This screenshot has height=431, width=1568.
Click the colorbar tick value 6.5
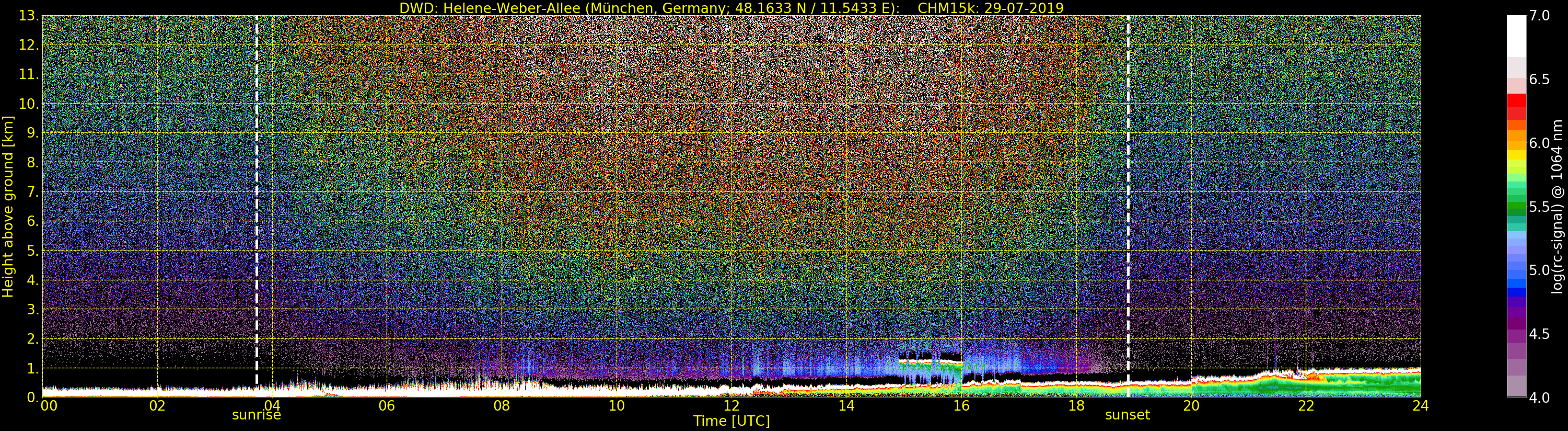[x=1539, y=80]
